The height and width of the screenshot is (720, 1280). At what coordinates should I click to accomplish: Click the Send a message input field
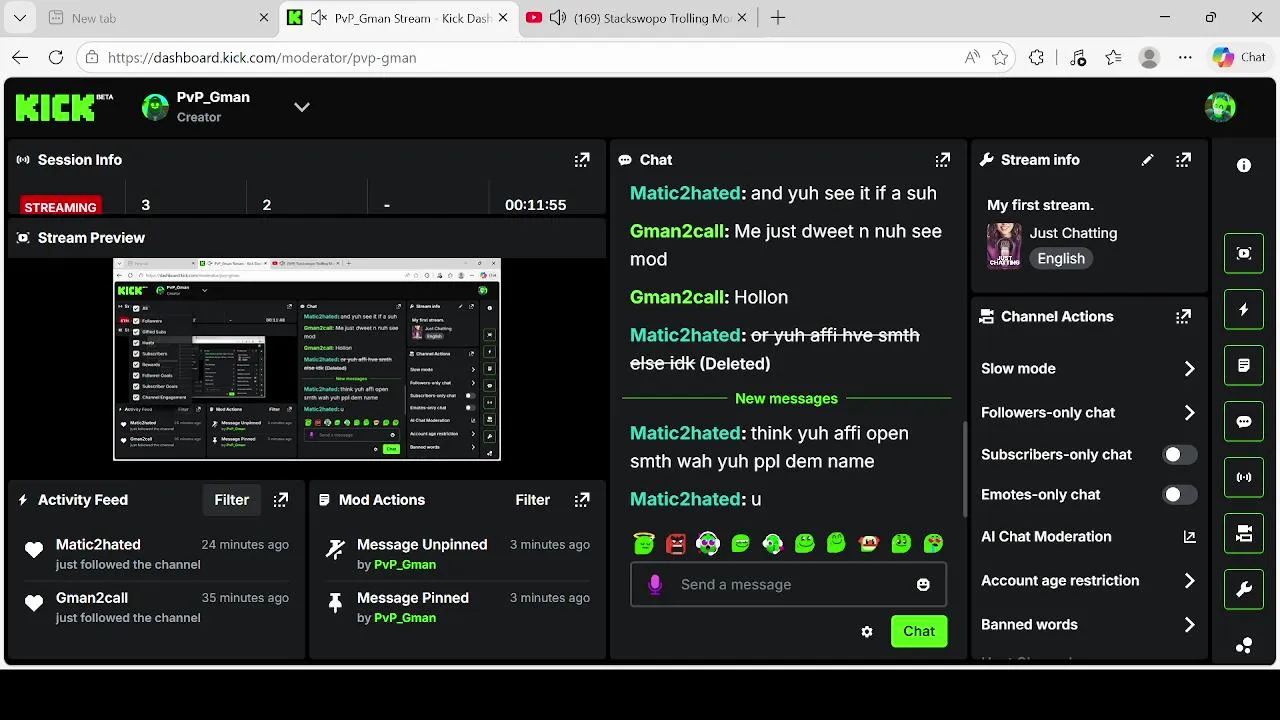pos(788,584)
